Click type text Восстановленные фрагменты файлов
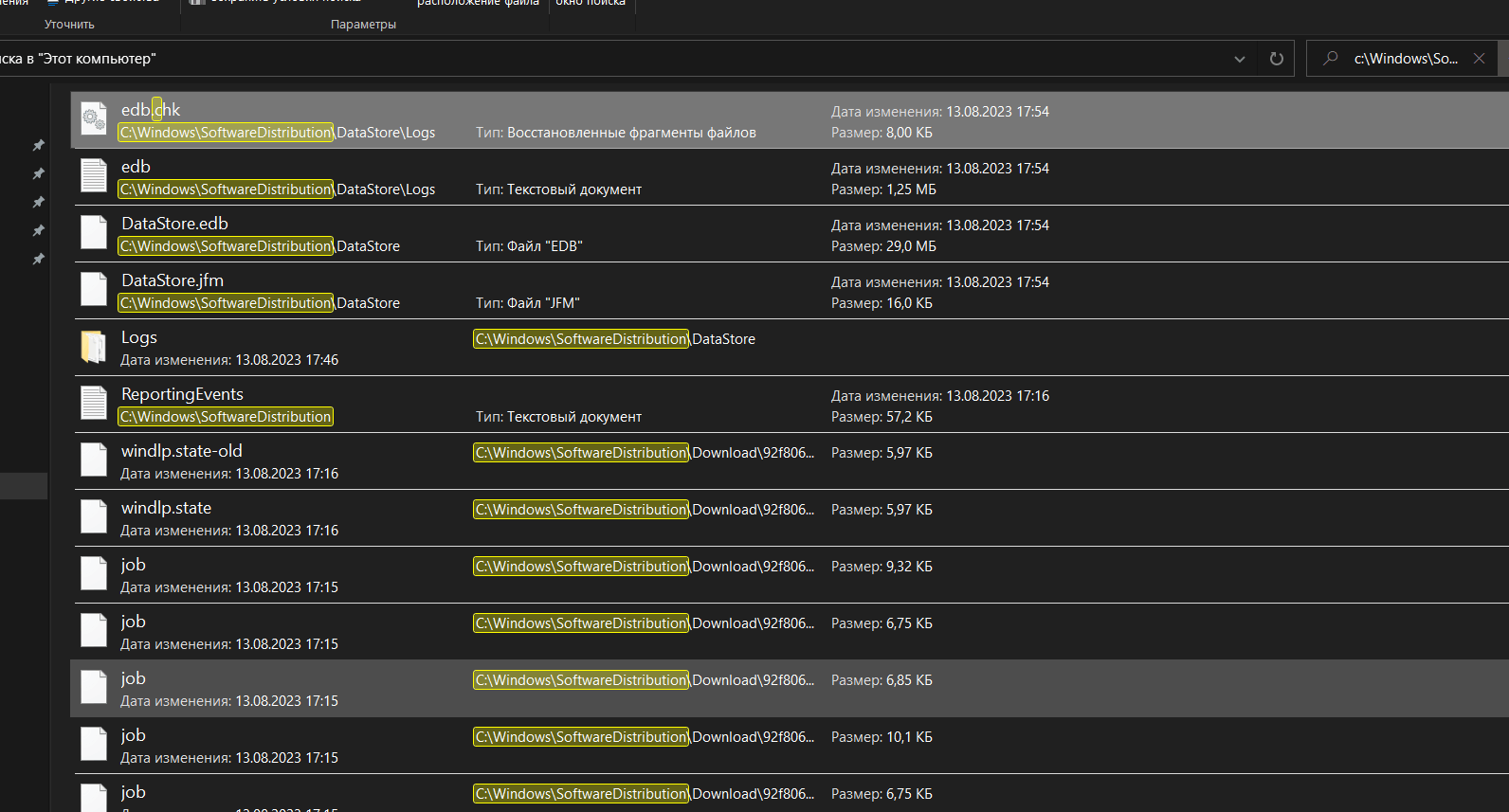This screenshot has width=1509, height=812. coord(631,133)
